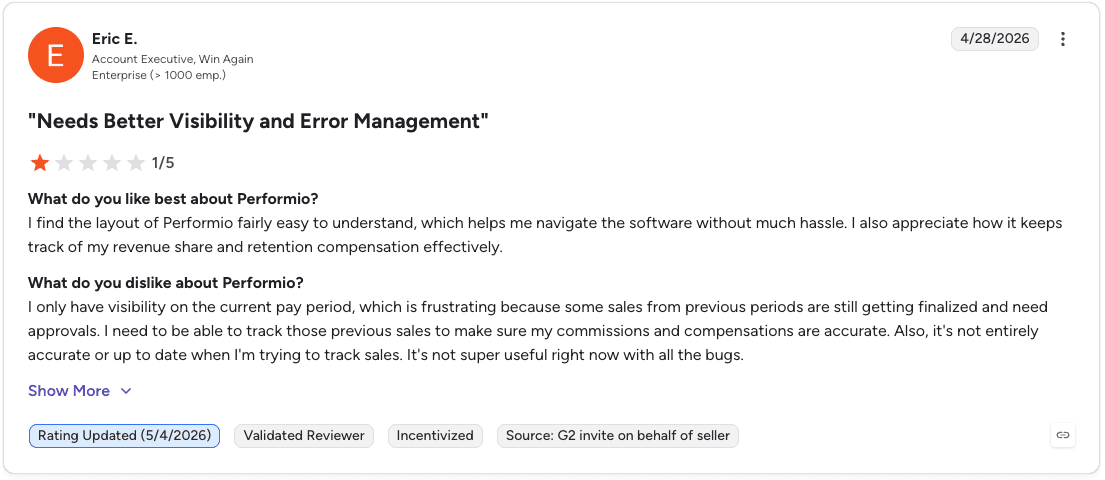This screenshot has width=1105, height=480.
Task: Open reviewer name Eric E.
Action: pyautogui.click(x=115, y=39)
